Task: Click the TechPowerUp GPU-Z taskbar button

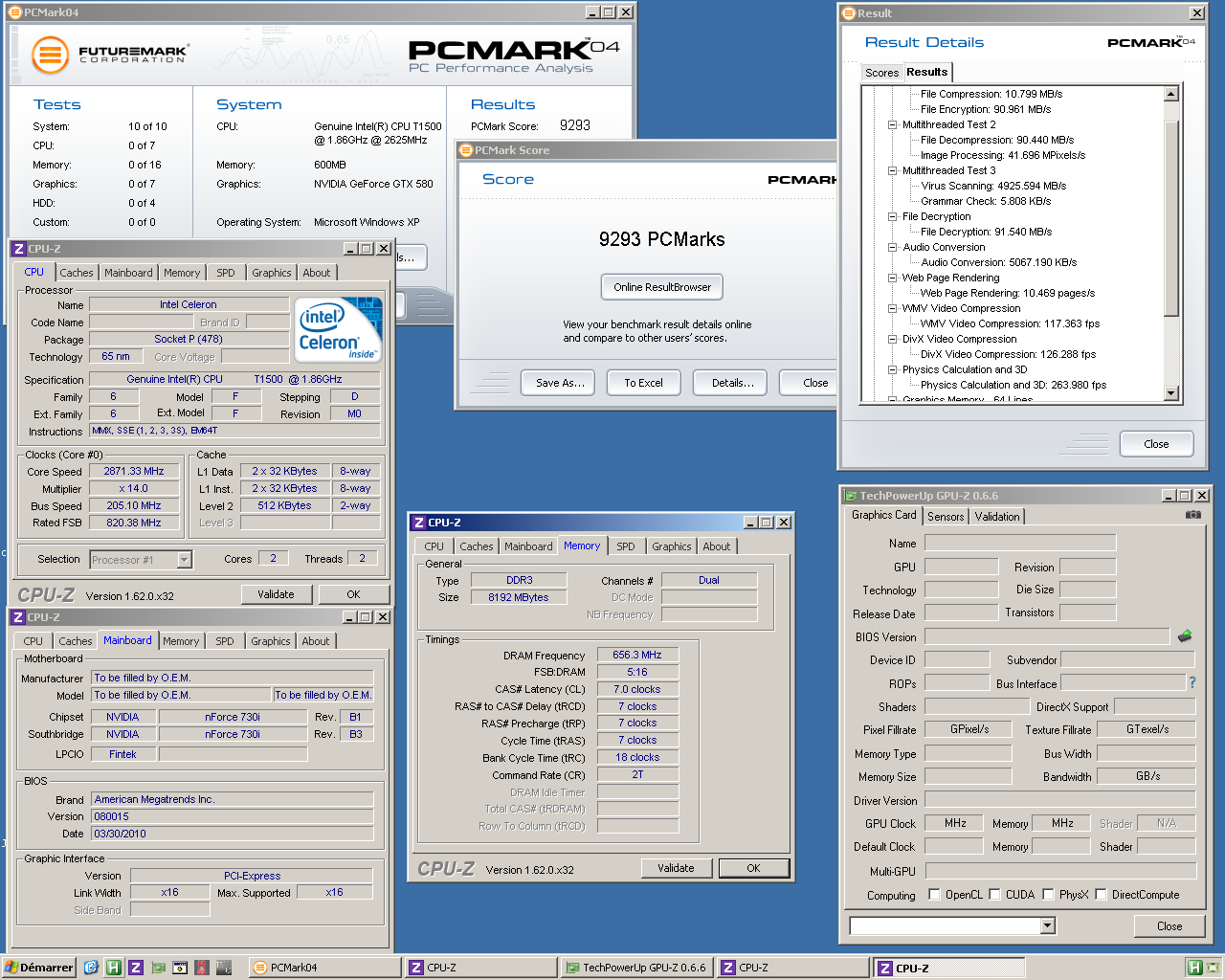Action: (638, 968)
